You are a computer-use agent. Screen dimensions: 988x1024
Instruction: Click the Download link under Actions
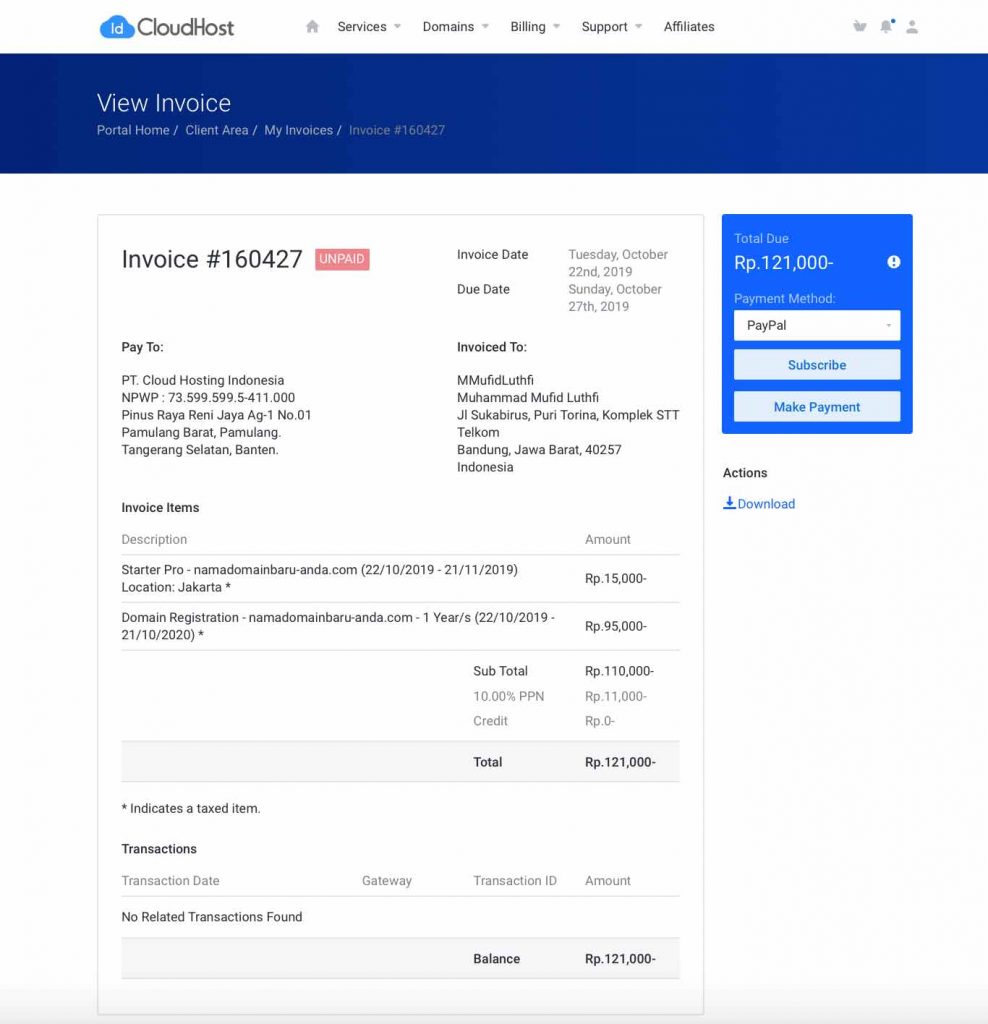pyautogui.click(x=764, y=503)
